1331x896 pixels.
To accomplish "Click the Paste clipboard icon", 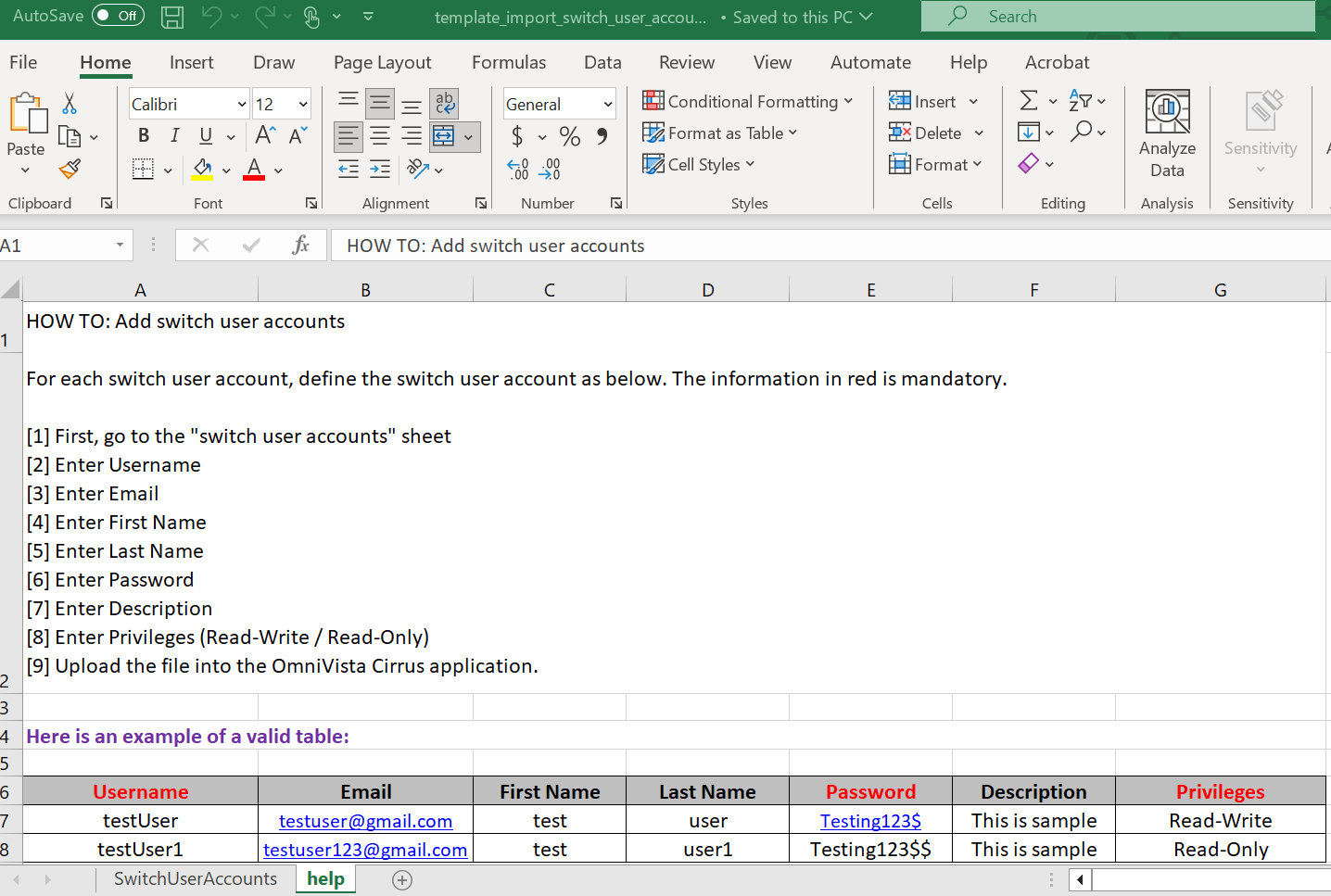I will click(x=28, y=114).
